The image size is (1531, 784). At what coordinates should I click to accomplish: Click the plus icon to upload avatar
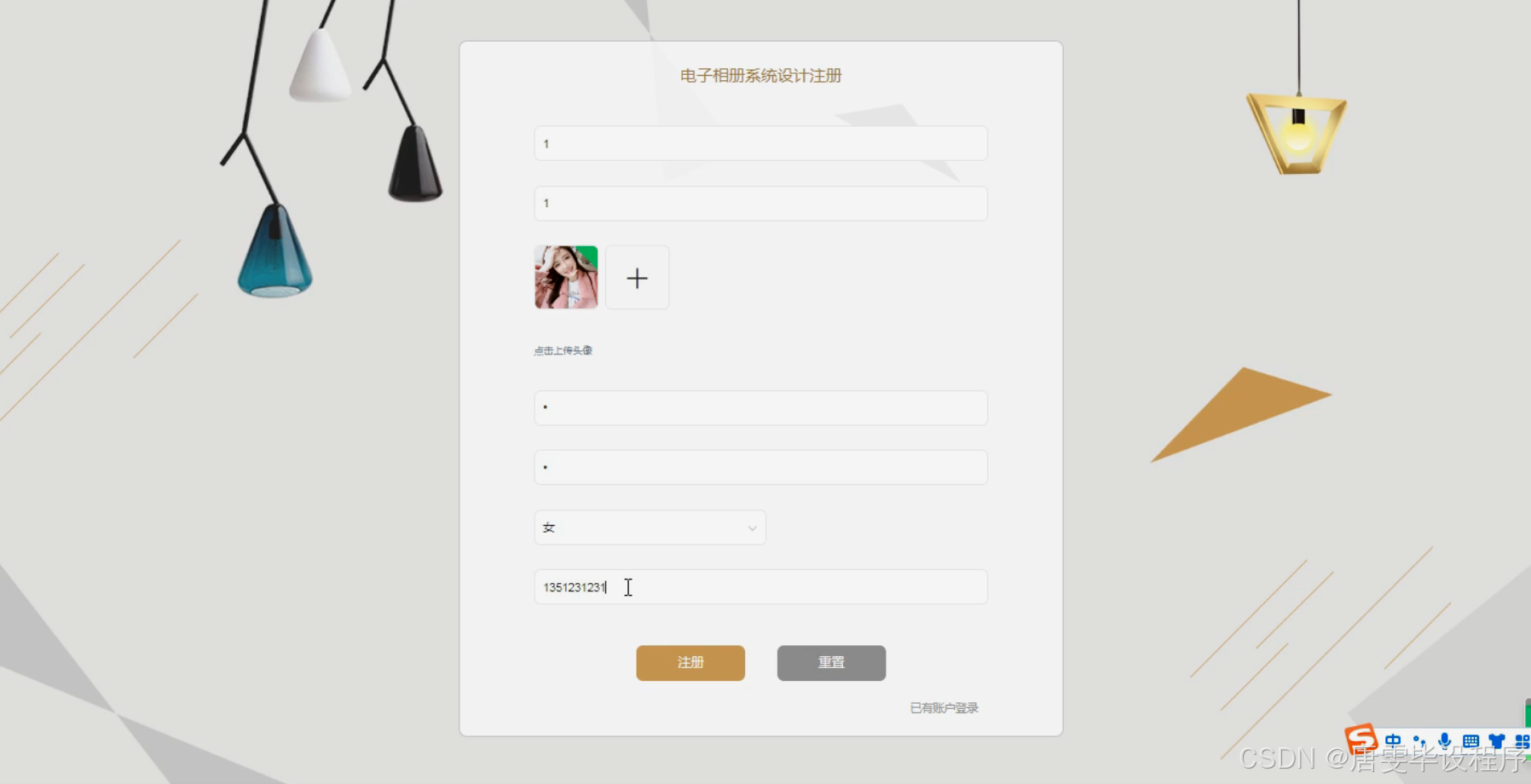(x=638, y=278)
